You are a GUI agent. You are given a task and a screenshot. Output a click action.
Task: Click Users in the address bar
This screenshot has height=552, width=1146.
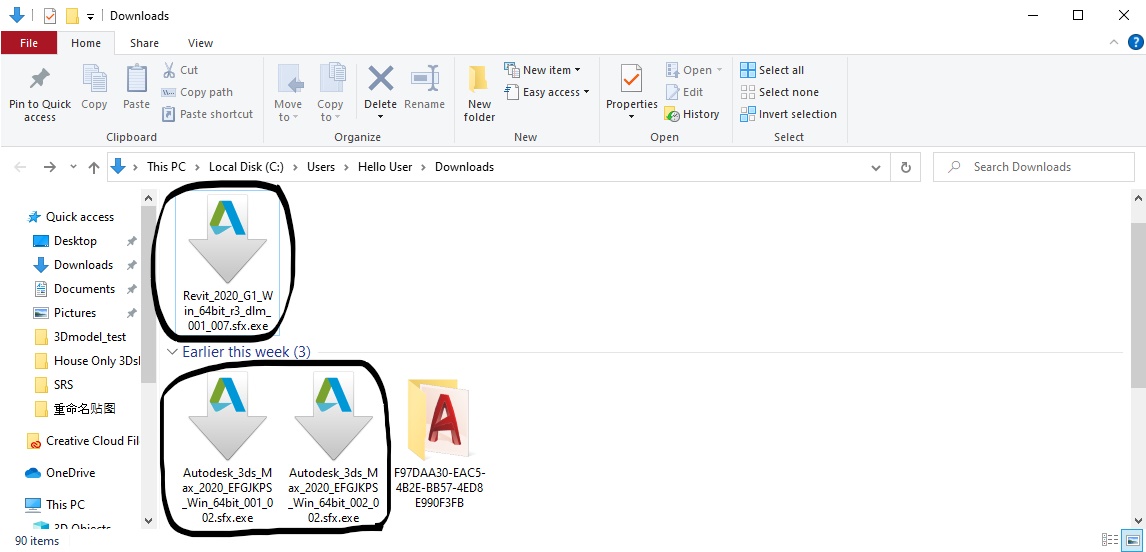coord(321,167)
